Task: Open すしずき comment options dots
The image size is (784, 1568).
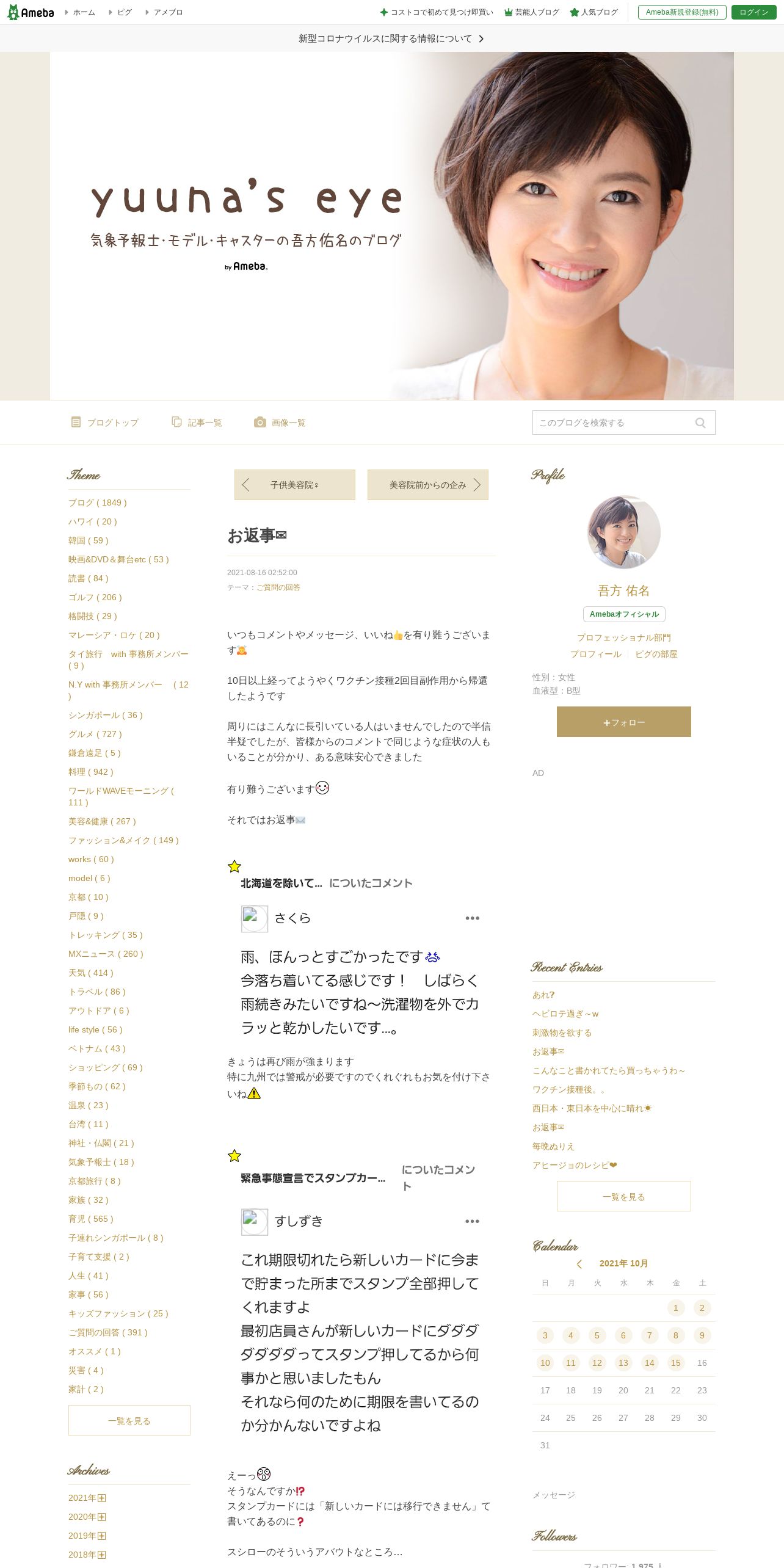Action: click(x=472, y=1221)
